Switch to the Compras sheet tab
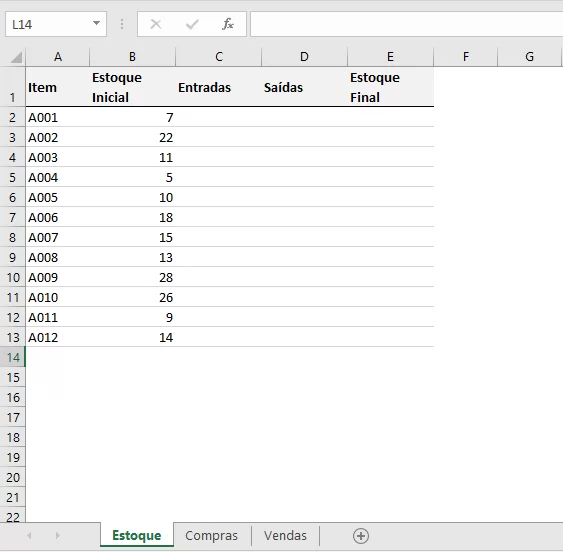 point(211,535)
